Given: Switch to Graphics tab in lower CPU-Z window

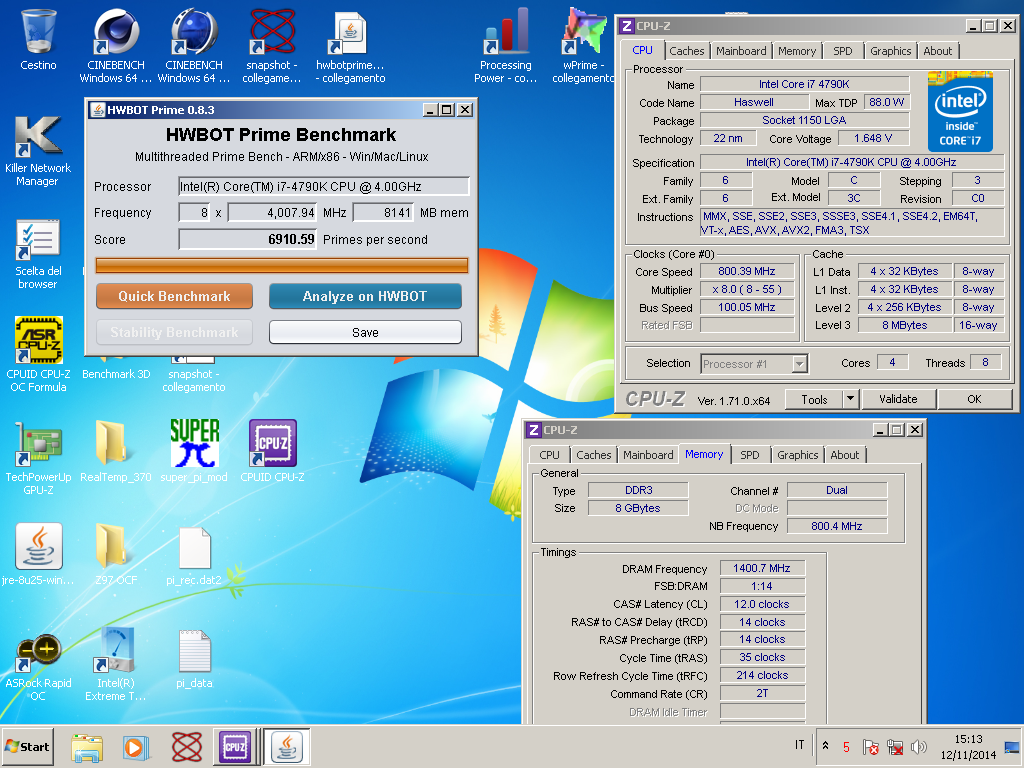Looking at the screenshot, I should pos(797,455).
